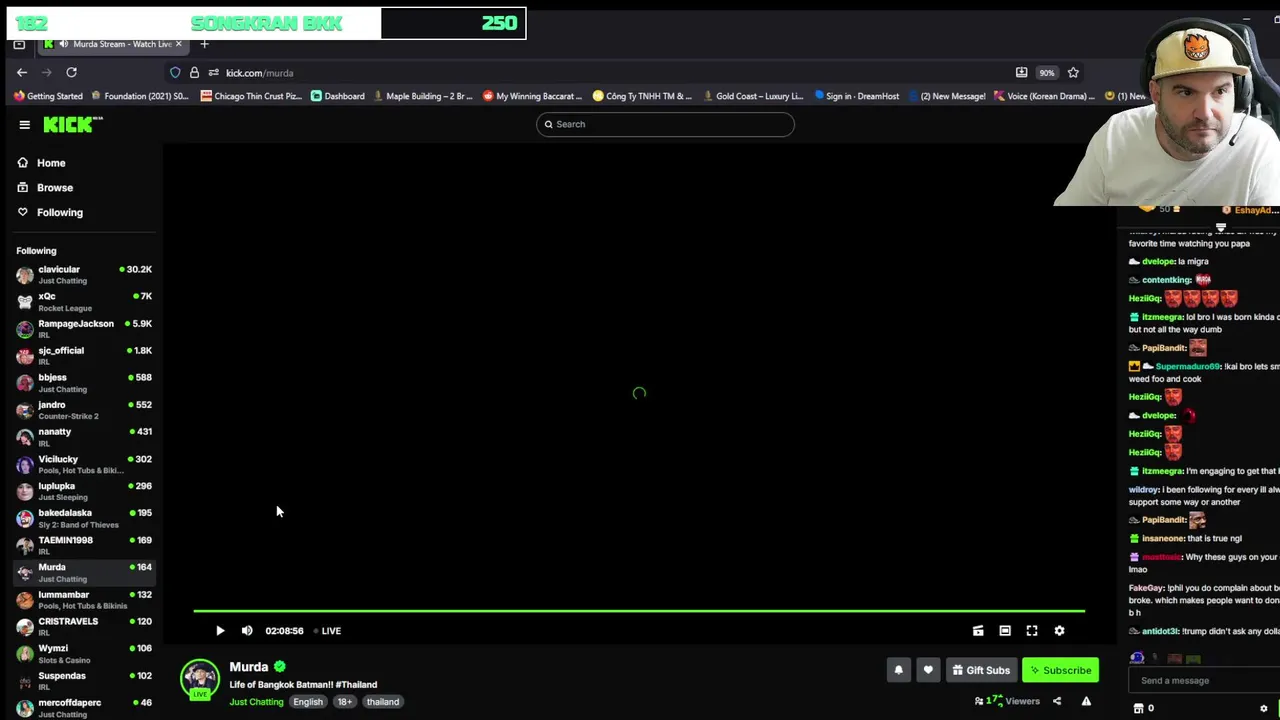Open a new browser tab
Screen dimensions: 1280x720
tap(204, 44)
